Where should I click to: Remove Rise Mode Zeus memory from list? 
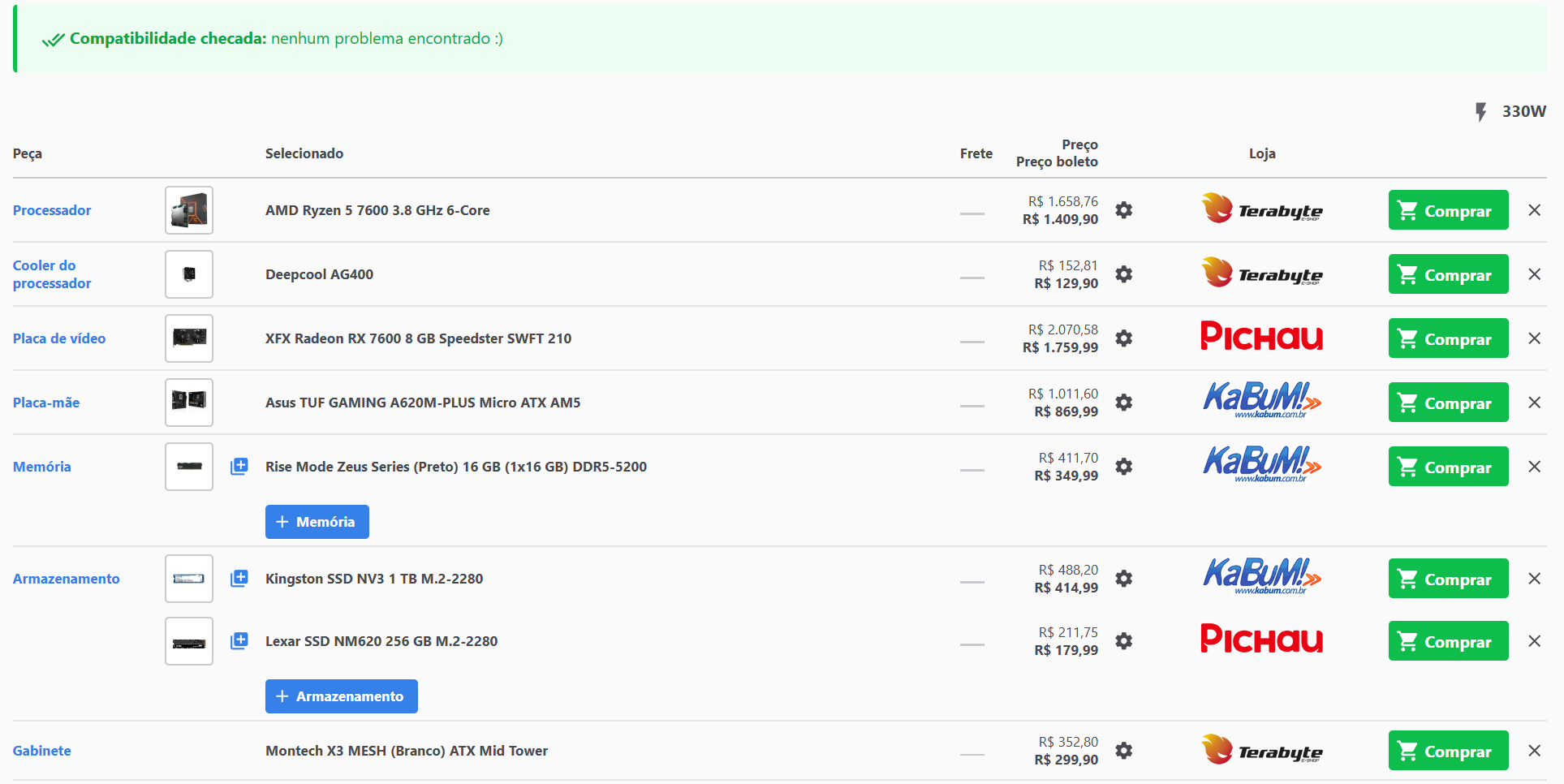(1534, 467)
